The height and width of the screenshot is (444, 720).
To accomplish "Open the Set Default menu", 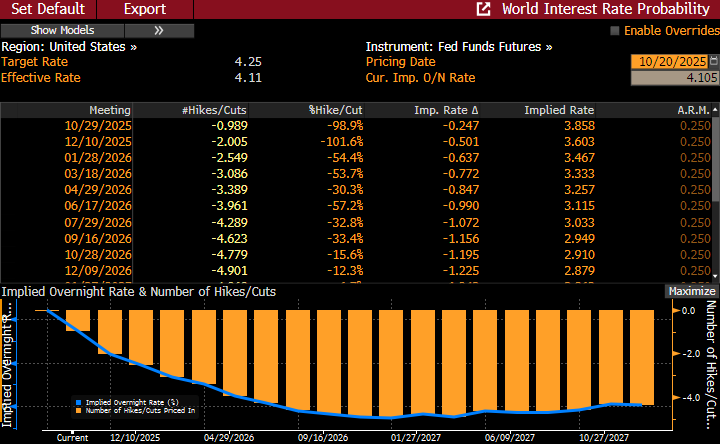I will pos(48,9).
